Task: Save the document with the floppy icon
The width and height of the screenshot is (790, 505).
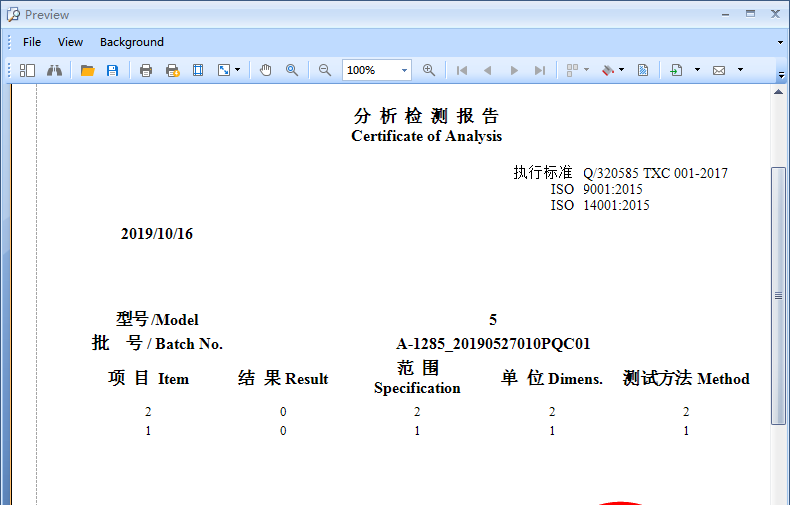Action: (112, 70)
